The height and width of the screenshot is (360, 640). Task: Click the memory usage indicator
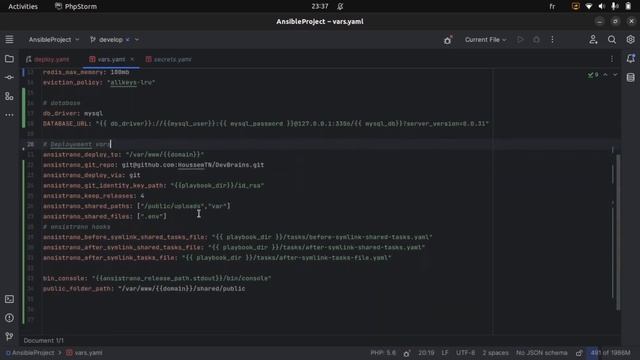tap(609, 353)
